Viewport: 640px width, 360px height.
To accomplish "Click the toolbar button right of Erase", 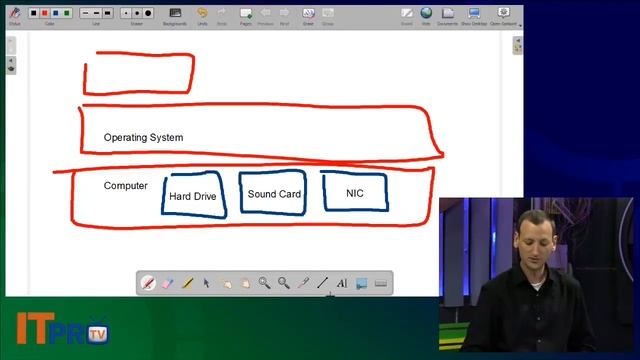I will (x=328, y=16).
